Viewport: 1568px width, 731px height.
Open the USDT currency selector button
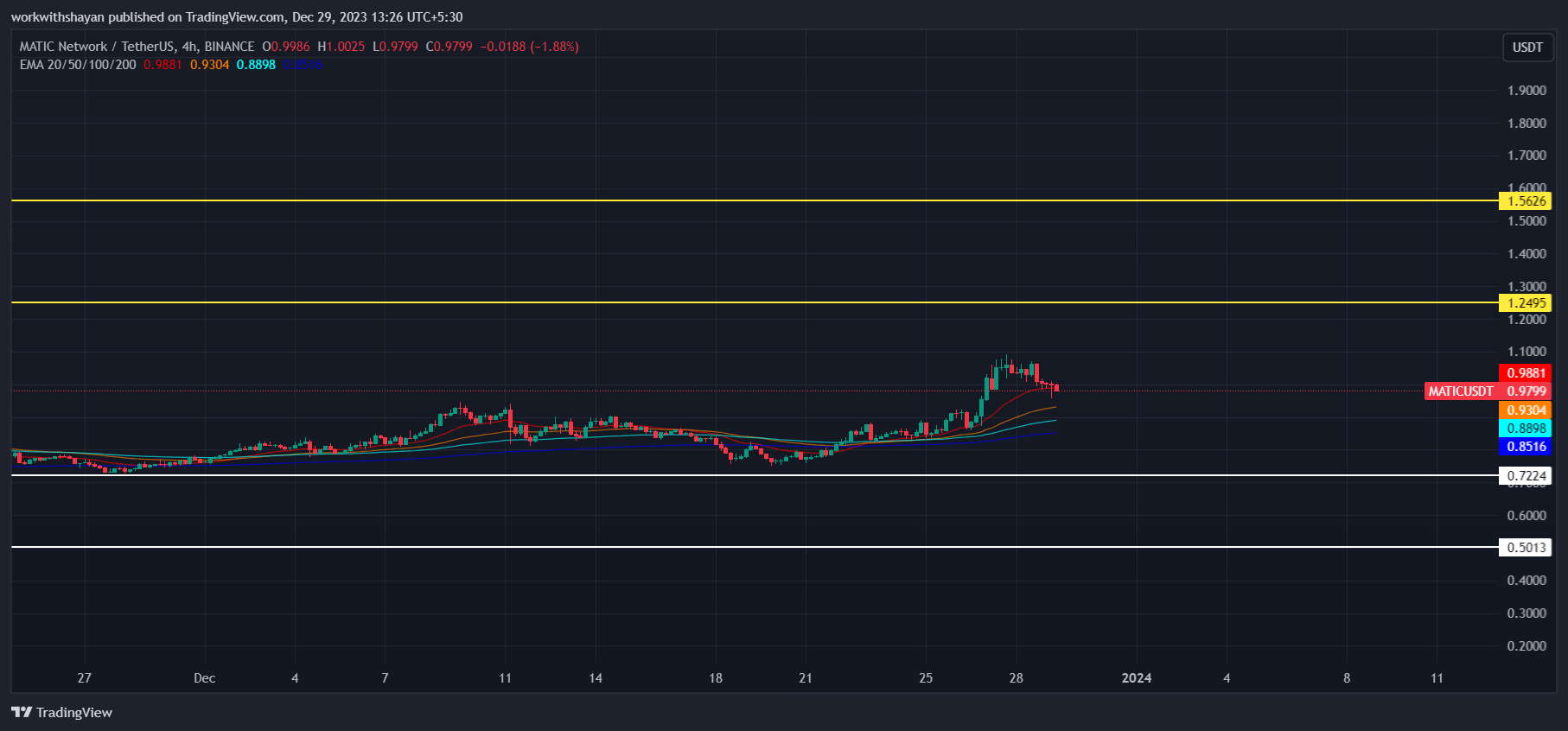click(1527, 48)
